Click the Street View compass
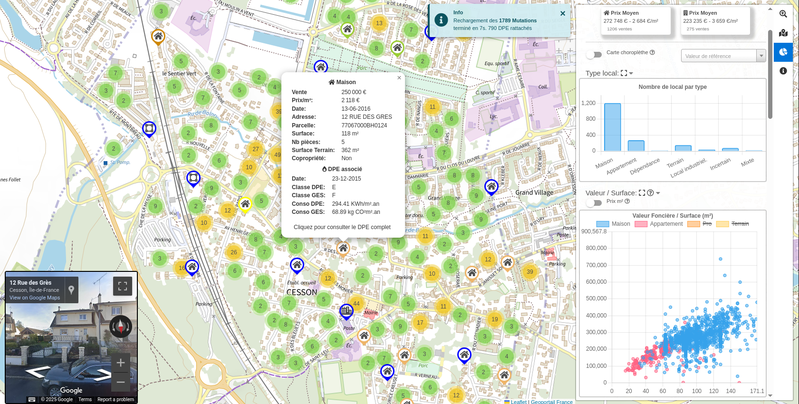This screenshot has width=799, height=404. click(121, 327)
